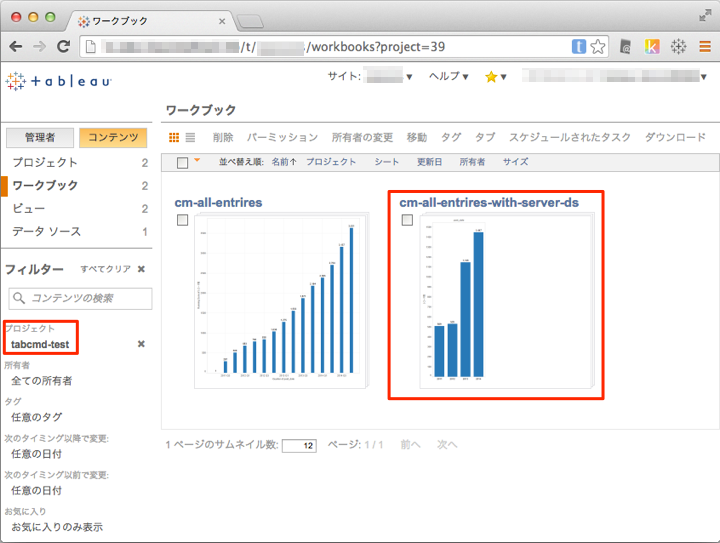
Task: Reload the page with the refresh icon
Action: (x=63, y=46)
